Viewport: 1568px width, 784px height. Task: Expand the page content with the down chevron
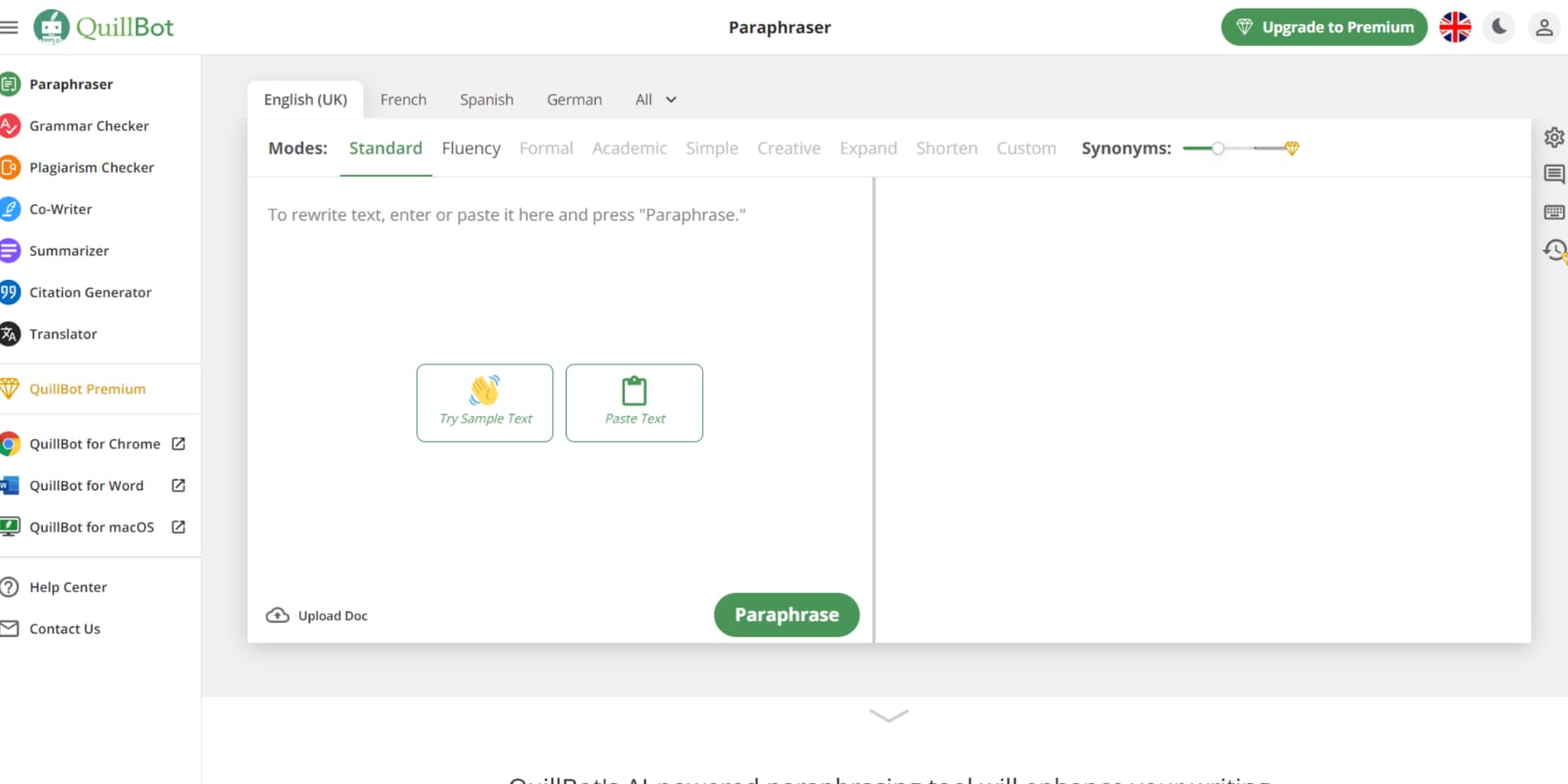[x=888, y=714]
